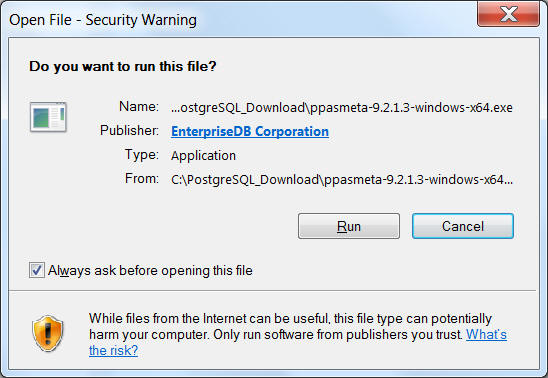Click the 'Always ask before opening this file' label
Viewport: 548px width, 378px height.
coord(150,271)
